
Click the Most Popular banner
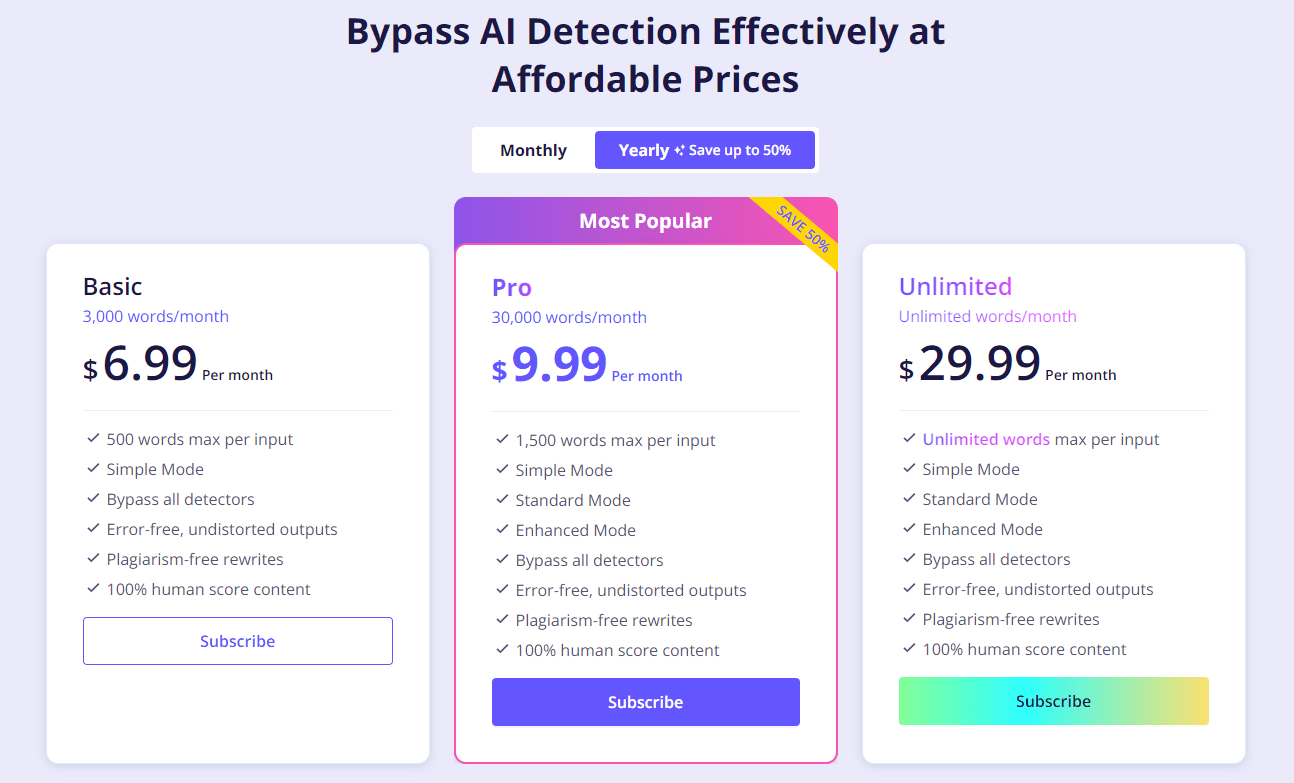pos(645,221)
